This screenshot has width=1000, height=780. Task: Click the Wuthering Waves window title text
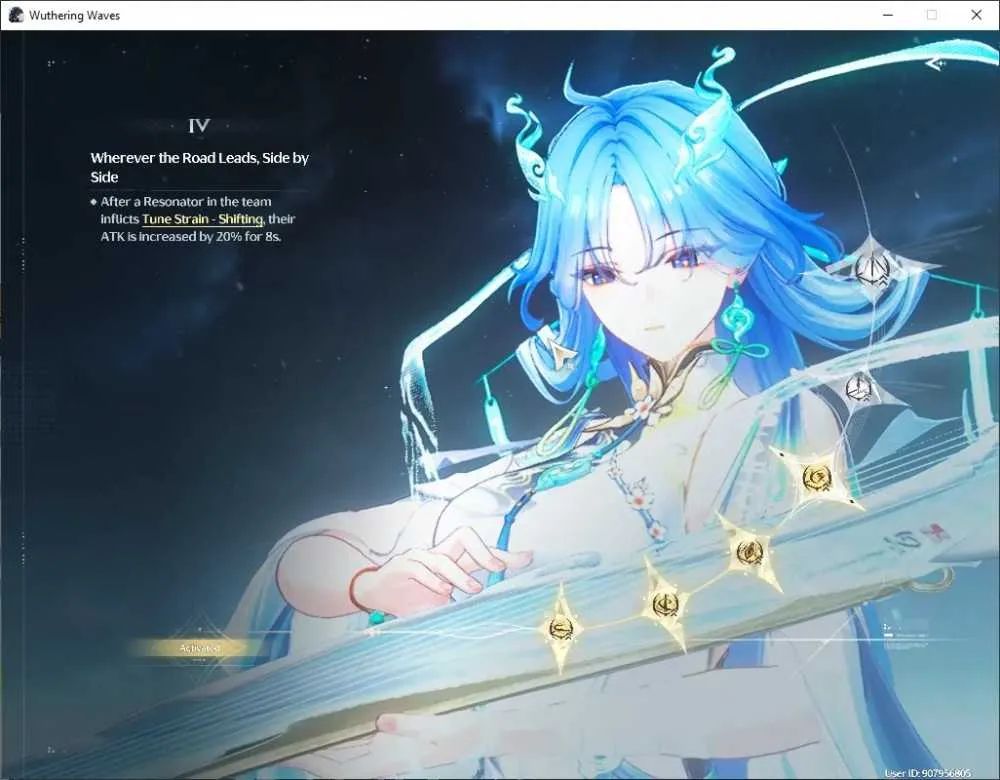point(74,15)
